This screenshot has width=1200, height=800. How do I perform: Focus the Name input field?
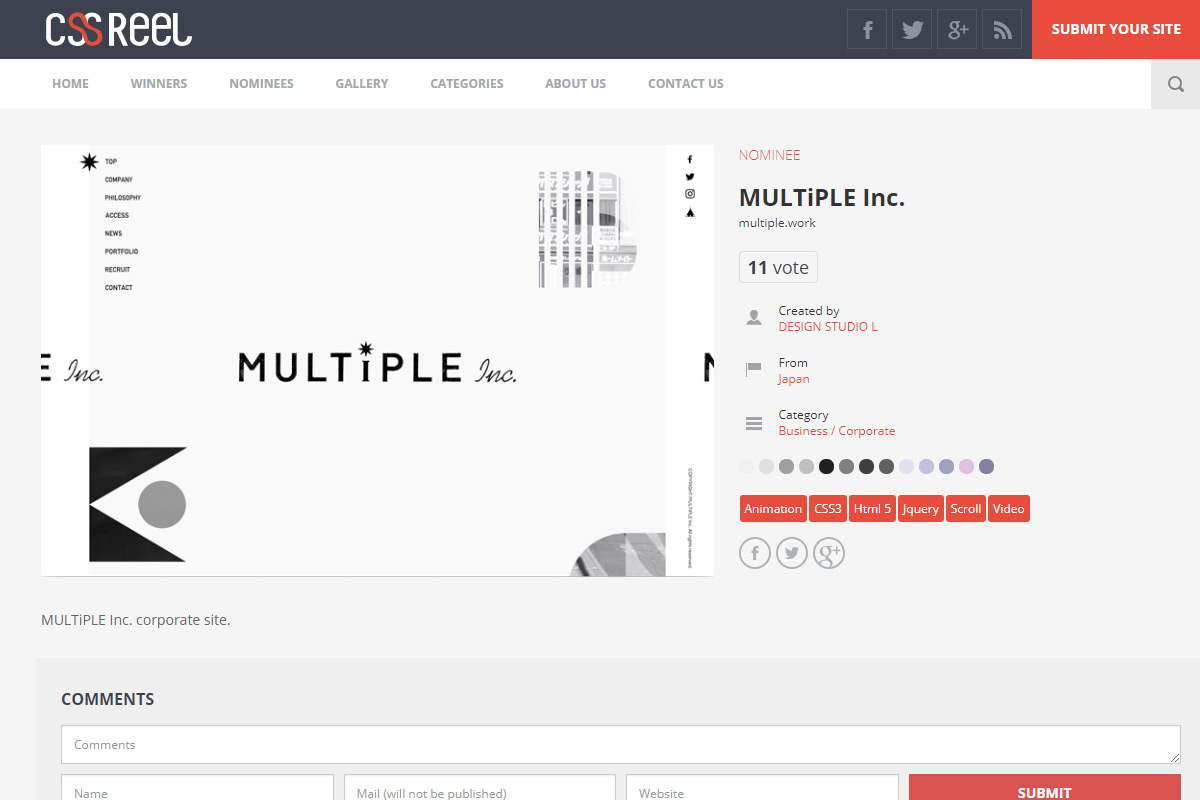coord(197,788)
